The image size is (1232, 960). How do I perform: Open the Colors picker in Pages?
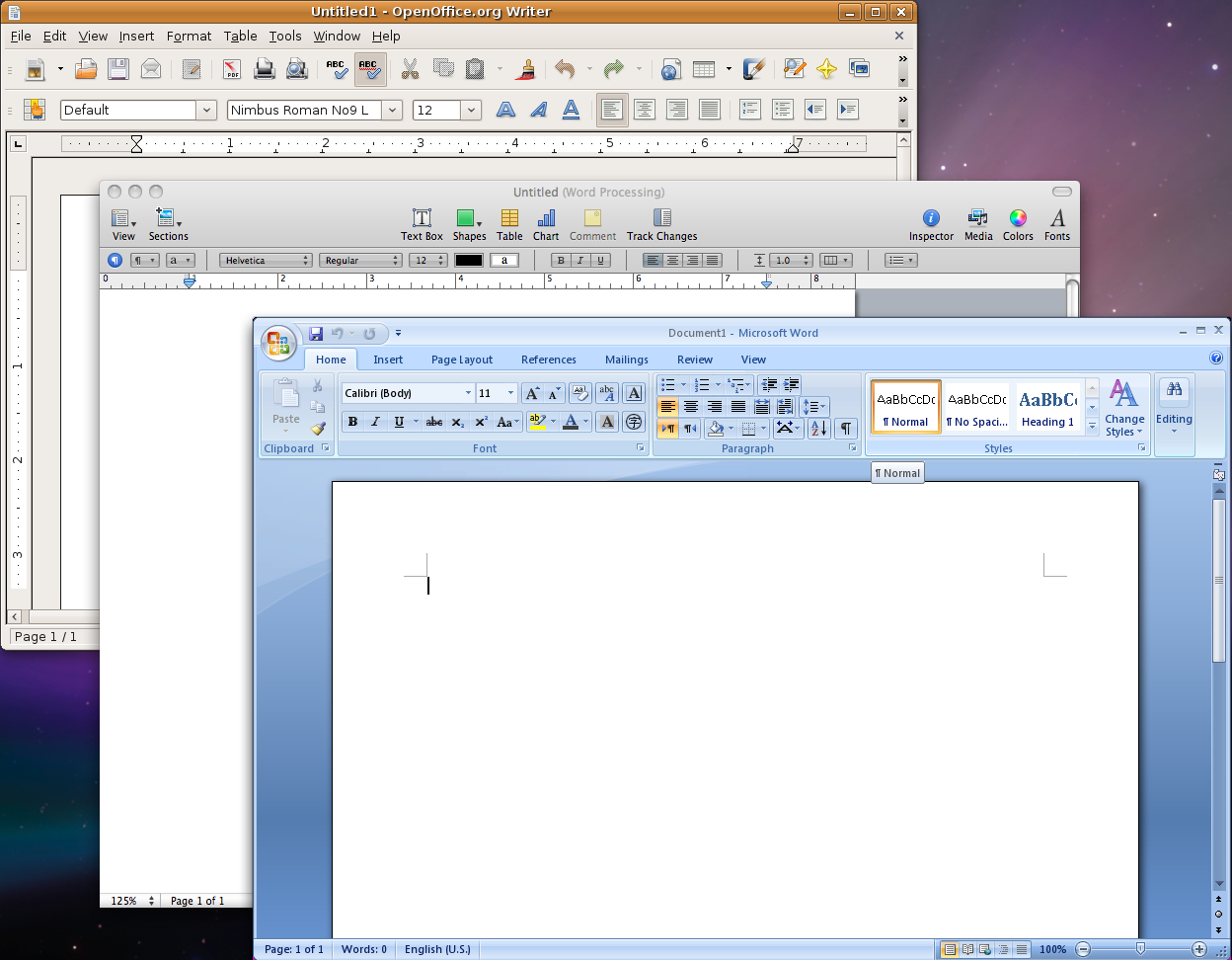[1018, 224]
